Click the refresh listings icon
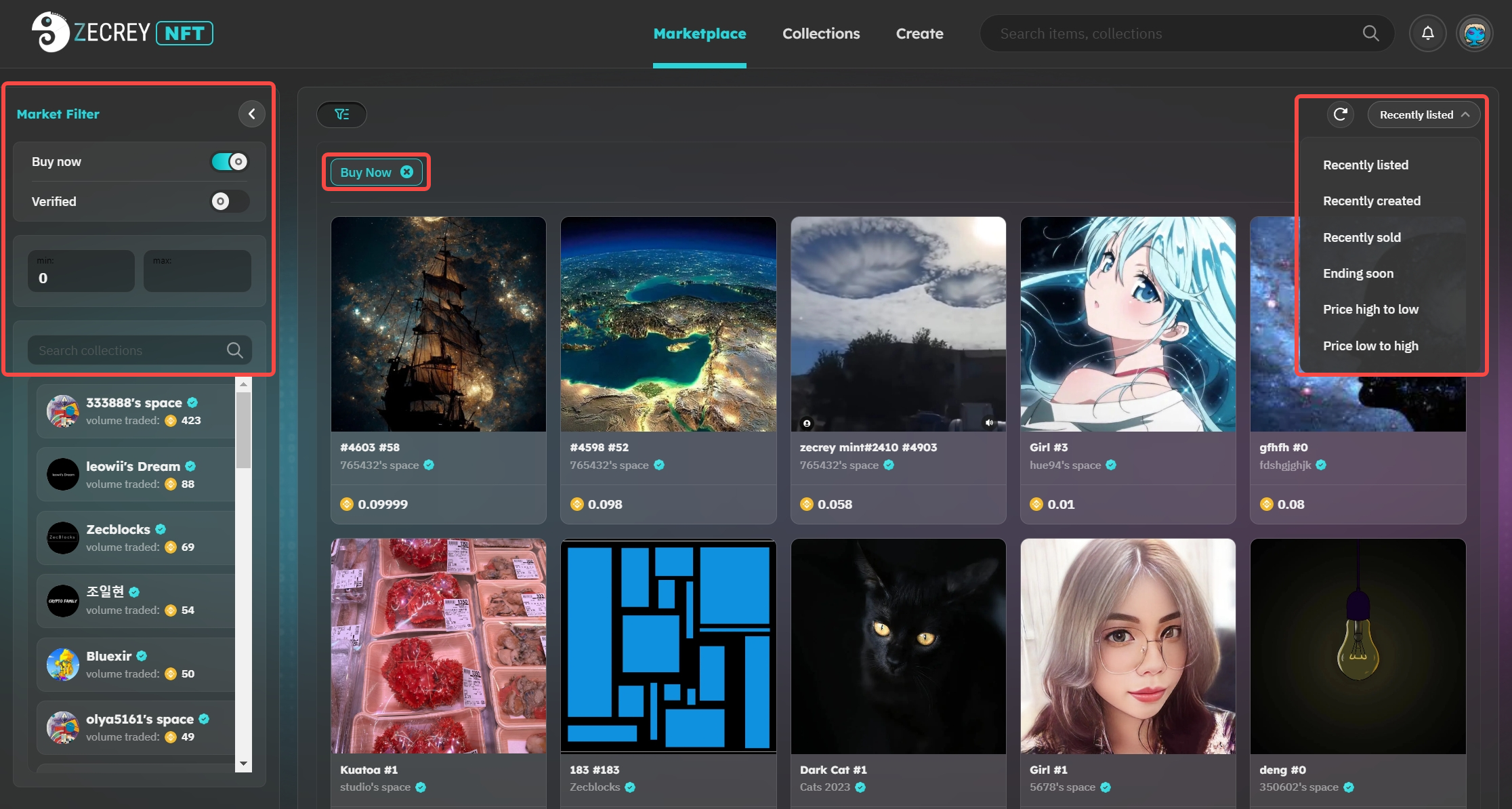This screenshot has height=809, width=1512. (x=1340, y=115)
